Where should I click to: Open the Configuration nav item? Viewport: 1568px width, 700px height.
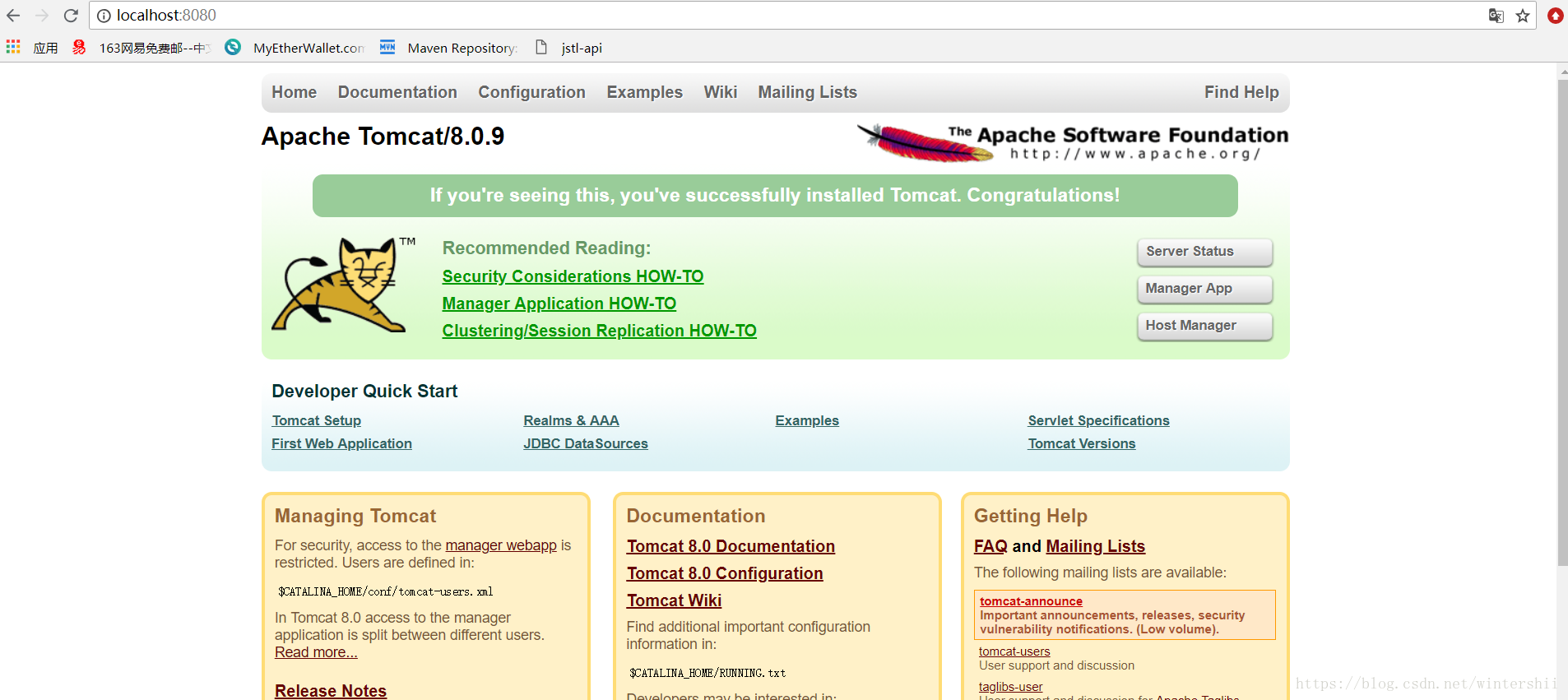(532, 92)
